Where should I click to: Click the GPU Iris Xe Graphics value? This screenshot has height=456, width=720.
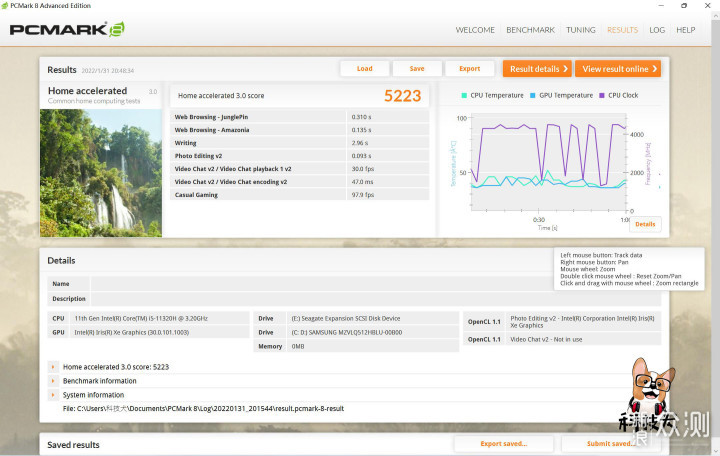click(x=131, y=332)
